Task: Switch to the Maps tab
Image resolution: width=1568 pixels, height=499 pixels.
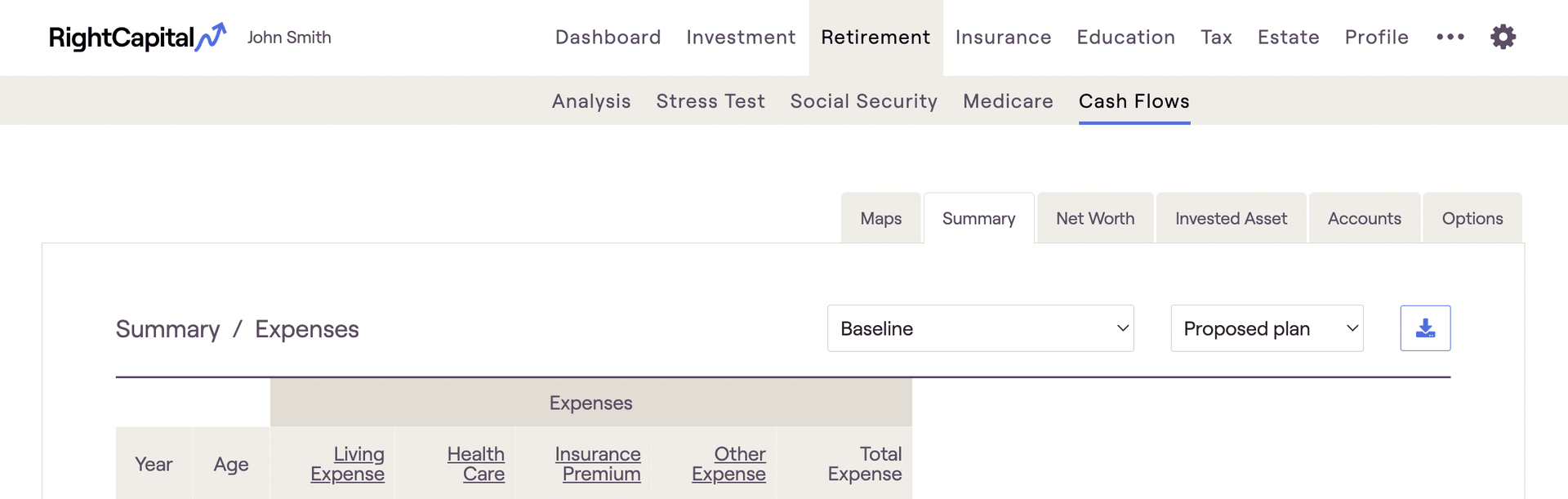Action: 880,219
